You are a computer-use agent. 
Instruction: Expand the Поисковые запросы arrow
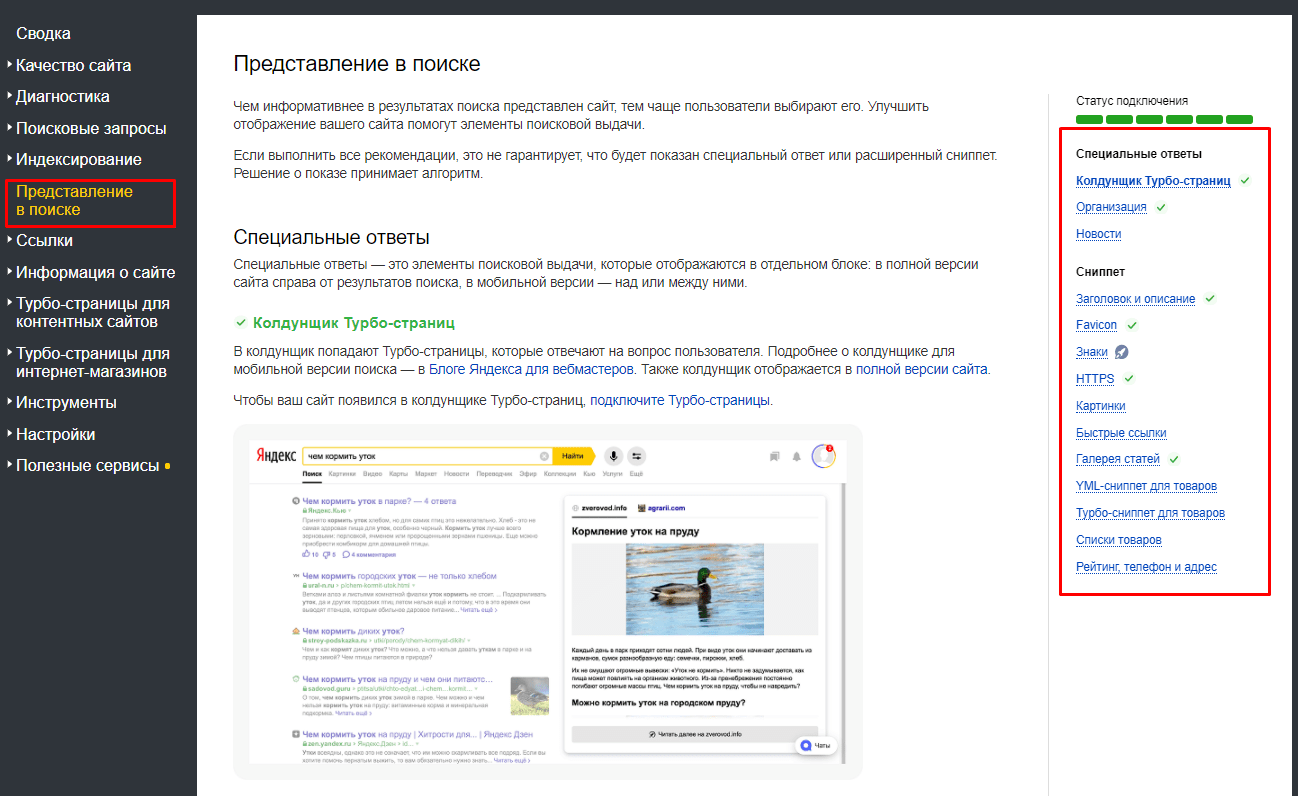10,128
